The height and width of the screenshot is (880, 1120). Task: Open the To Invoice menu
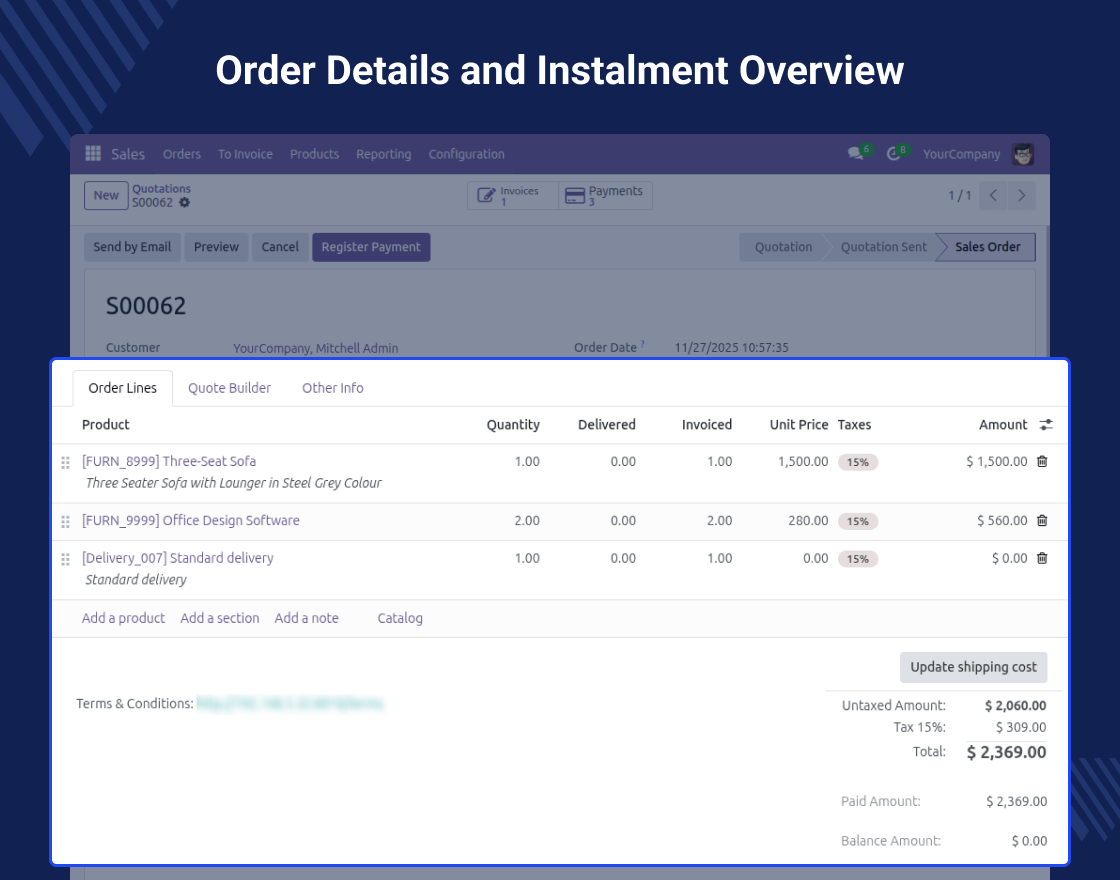click(x=245, y=154)
